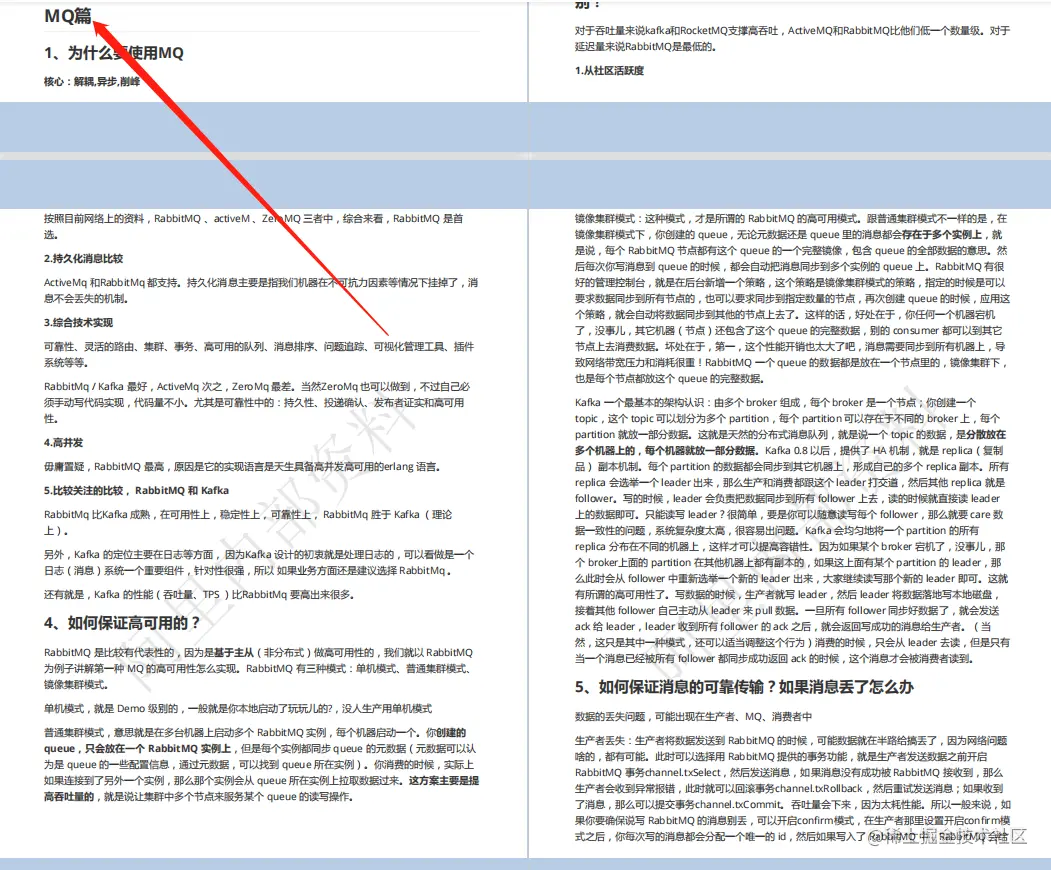Select the heading '1、为什么要使用MQ'
The image size is (1051, 870).
pos(114,53)
